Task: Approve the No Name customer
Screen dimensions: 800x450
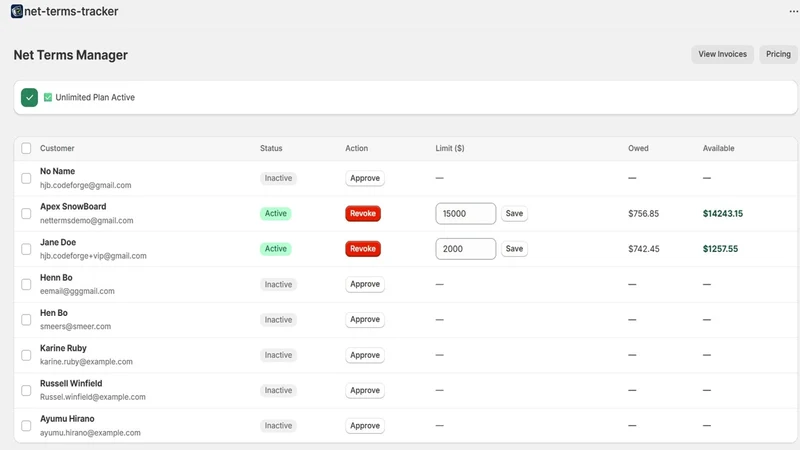Action: 365,178
